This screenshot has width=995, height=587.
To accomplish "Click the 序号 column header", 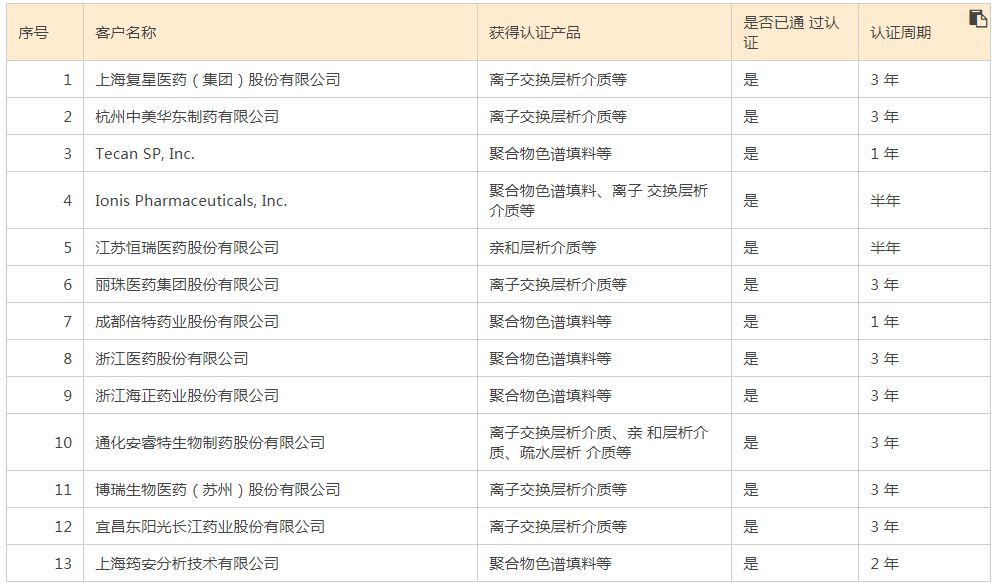I will tap(33, 33).
